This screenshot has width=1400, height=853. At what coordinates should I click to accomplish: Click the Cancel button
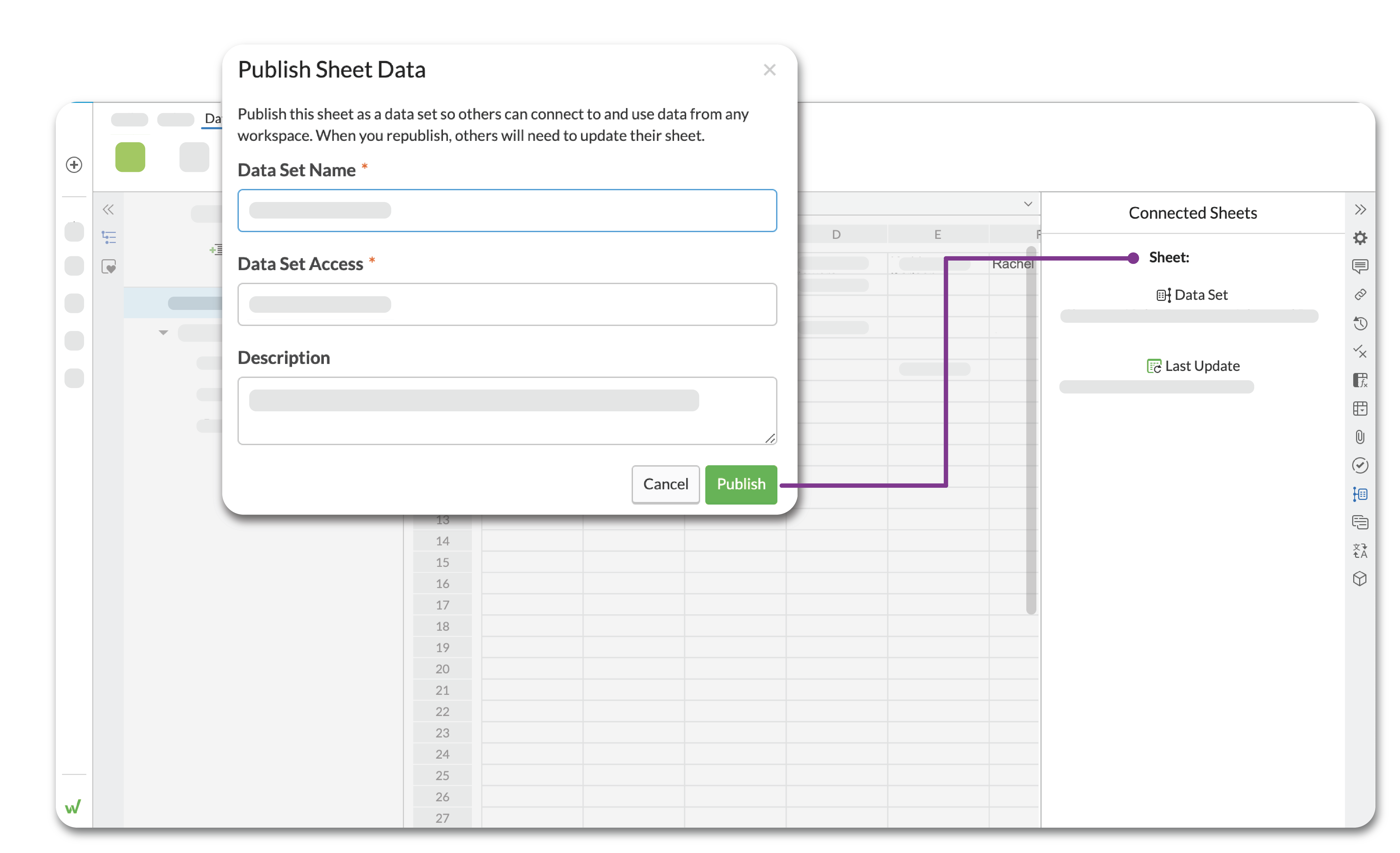click(665, 484)
